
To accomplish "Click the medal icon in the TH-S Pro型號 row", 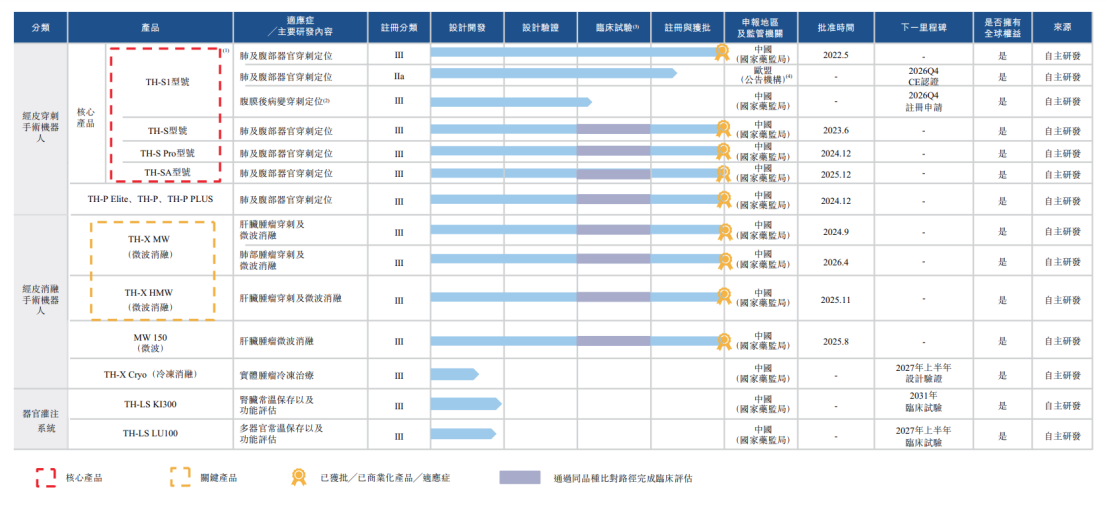I will pos(723,151).
